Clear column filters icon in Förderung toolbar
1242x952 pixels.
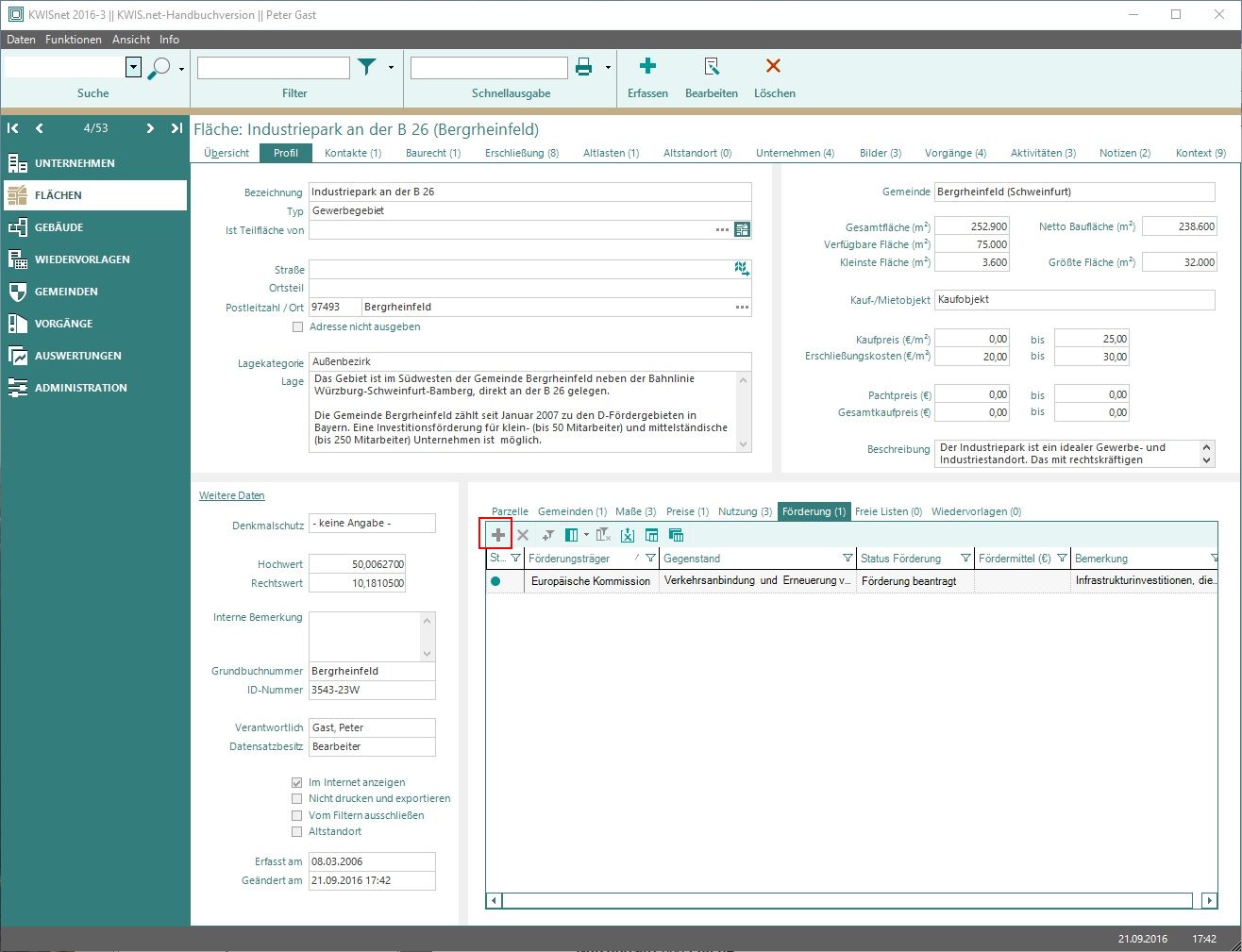[603, 535]
